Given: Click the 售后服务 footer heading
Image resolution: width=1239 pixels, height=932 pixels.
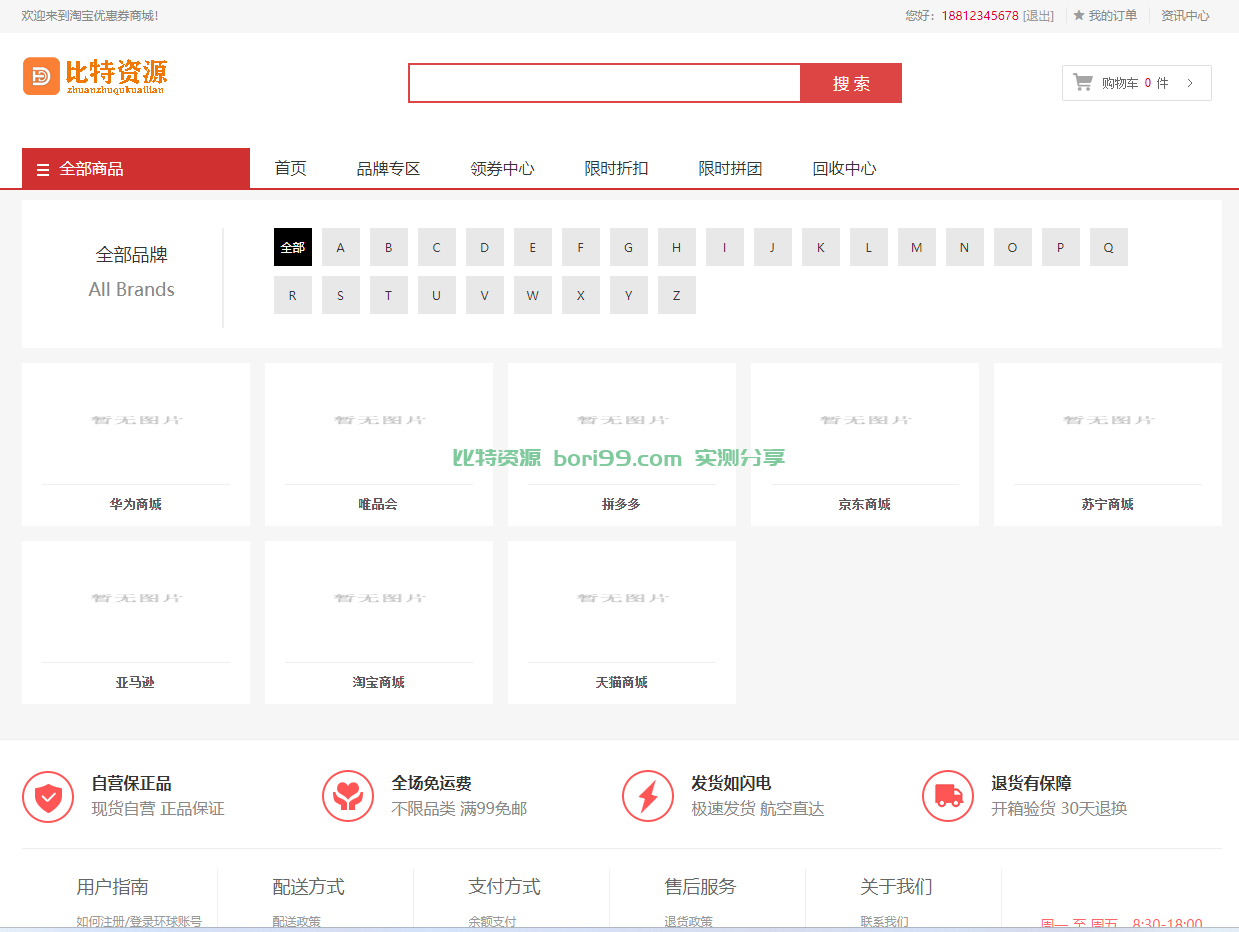Looking at the screenshot, I should click(x=701, y=887).
